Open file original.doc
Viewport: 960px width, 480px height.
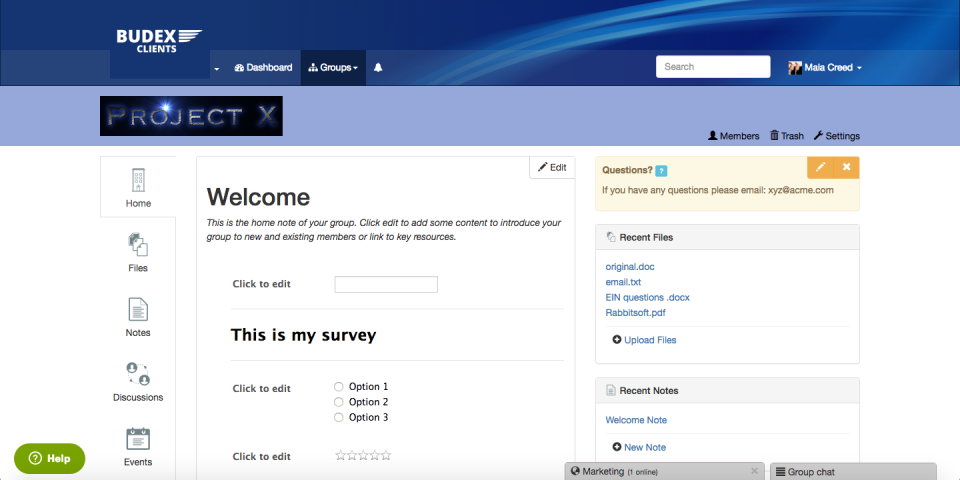tap(630, 267)
